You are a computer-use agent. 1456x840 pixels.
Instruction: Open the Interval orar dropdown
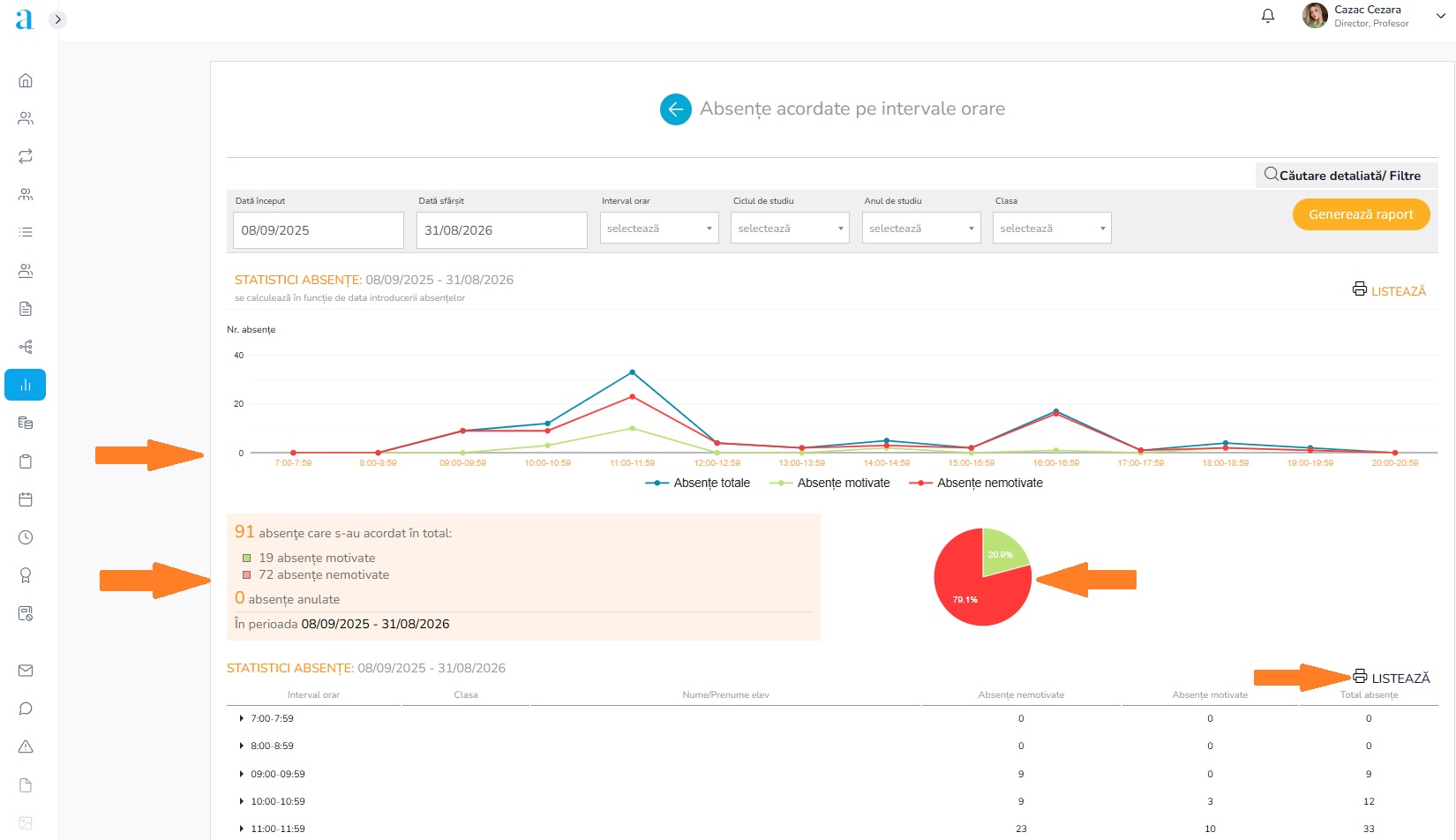tap(658, 229)
